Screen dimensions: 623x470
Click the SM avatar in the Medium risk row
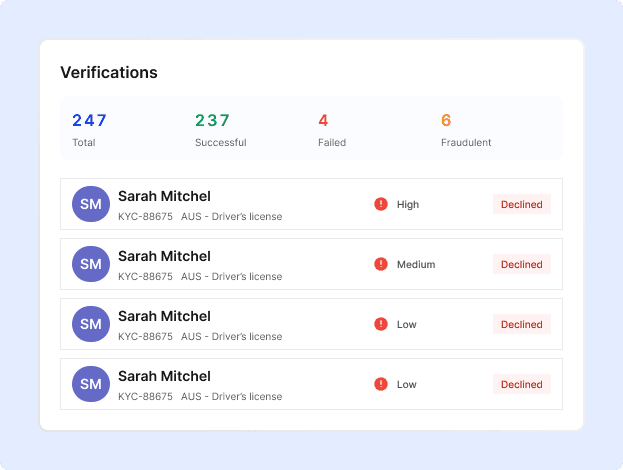pyautogui.click(x=91, y=264)
